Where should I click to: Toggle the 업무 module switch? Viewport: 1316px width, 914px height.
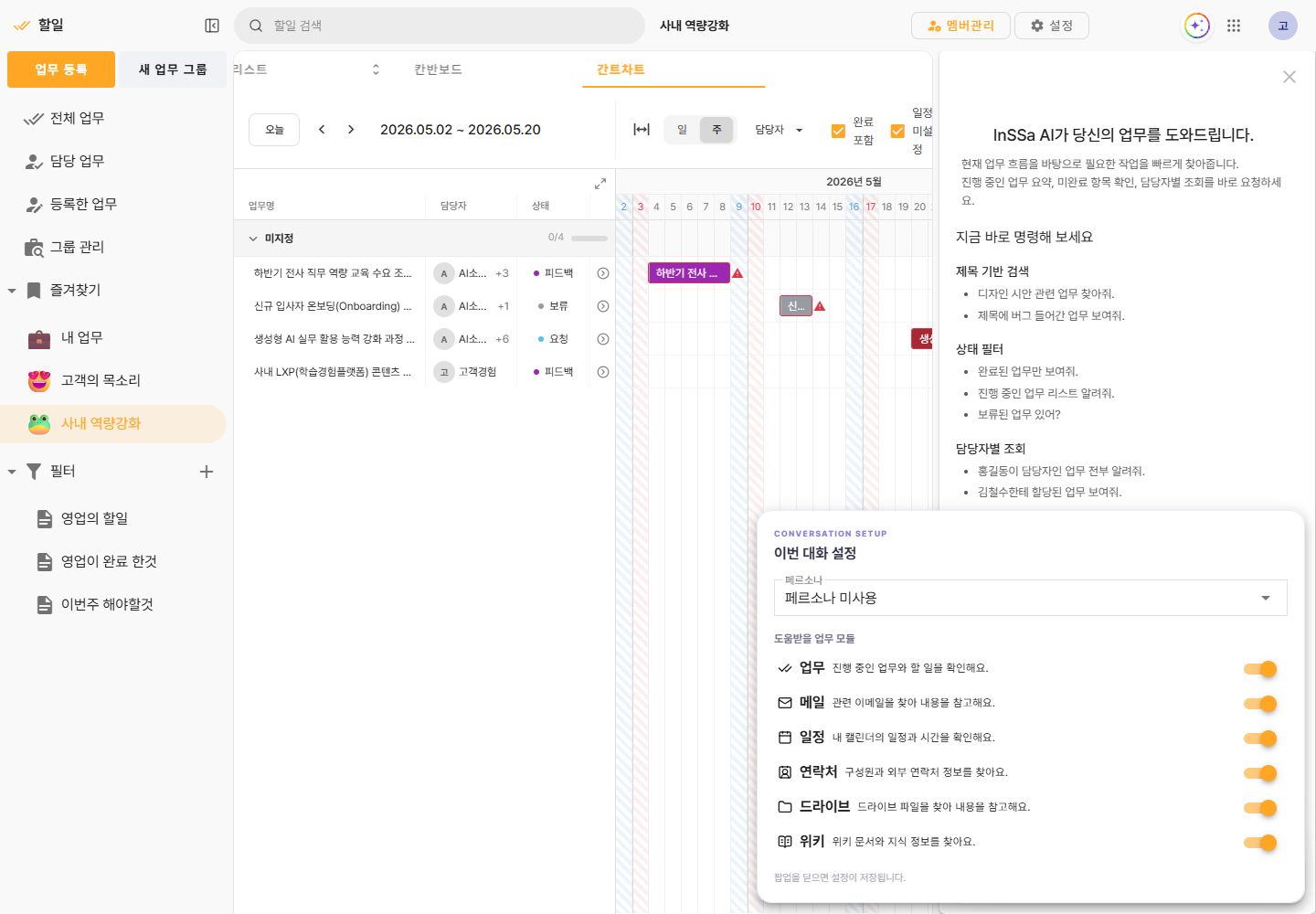[1260, 669]
